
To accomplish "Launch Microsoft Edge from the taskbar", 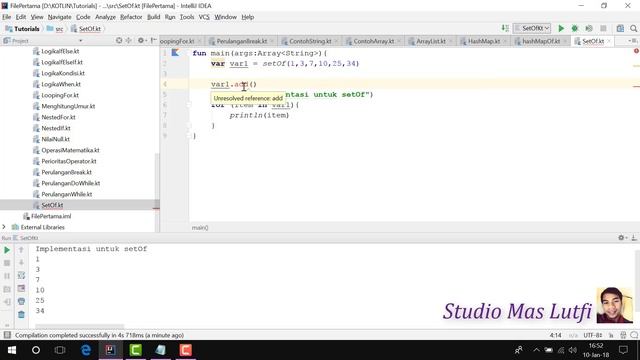I will coord(86,350).
